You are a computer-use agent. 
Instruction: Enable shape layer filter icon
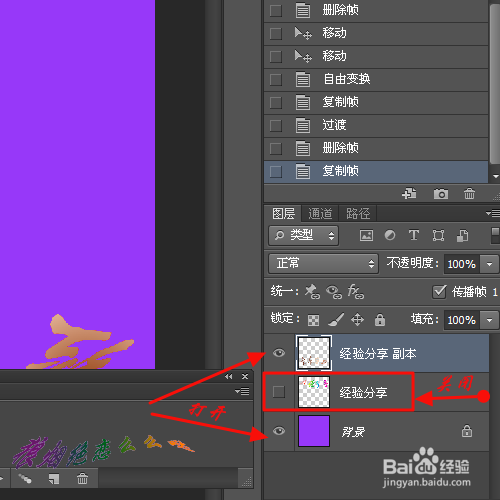(438, 235)
